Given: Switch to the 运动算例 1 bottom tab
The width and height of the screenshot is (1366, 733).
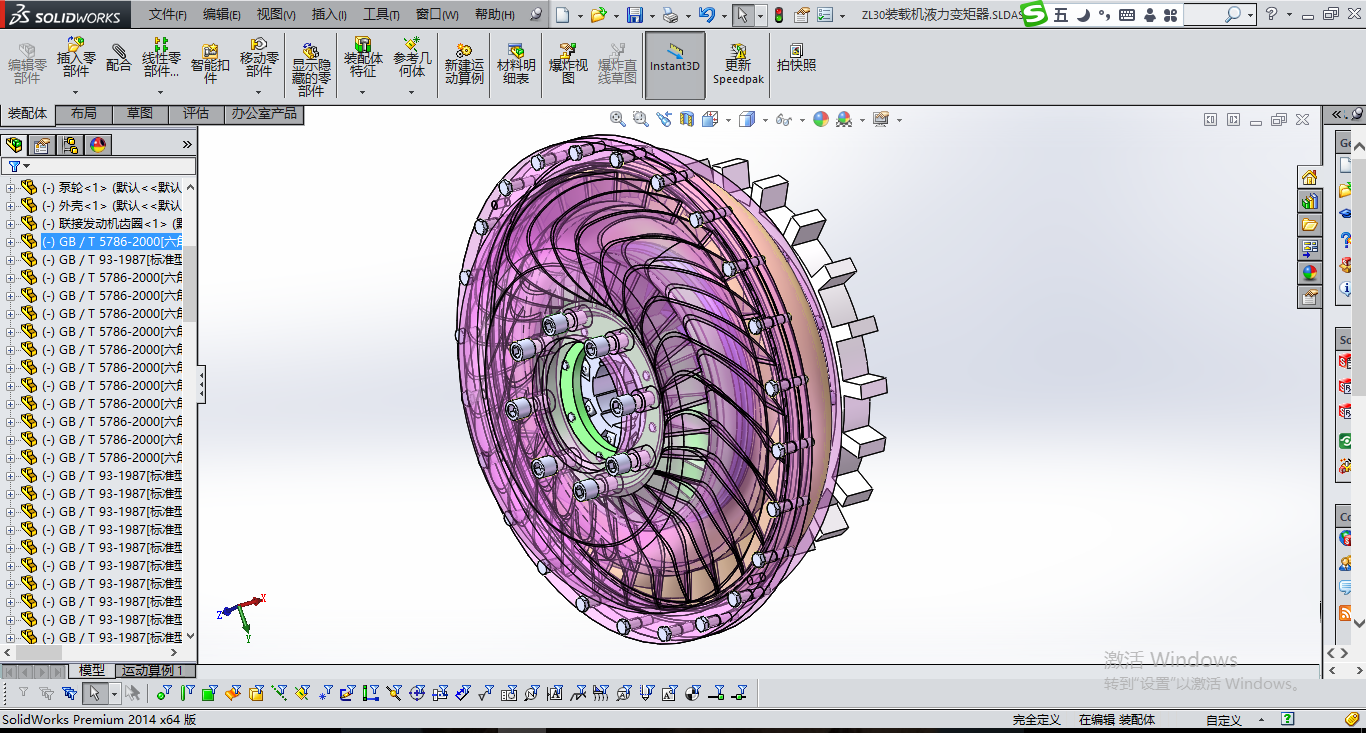Looking at the screenshot, I should pos(154,670).
